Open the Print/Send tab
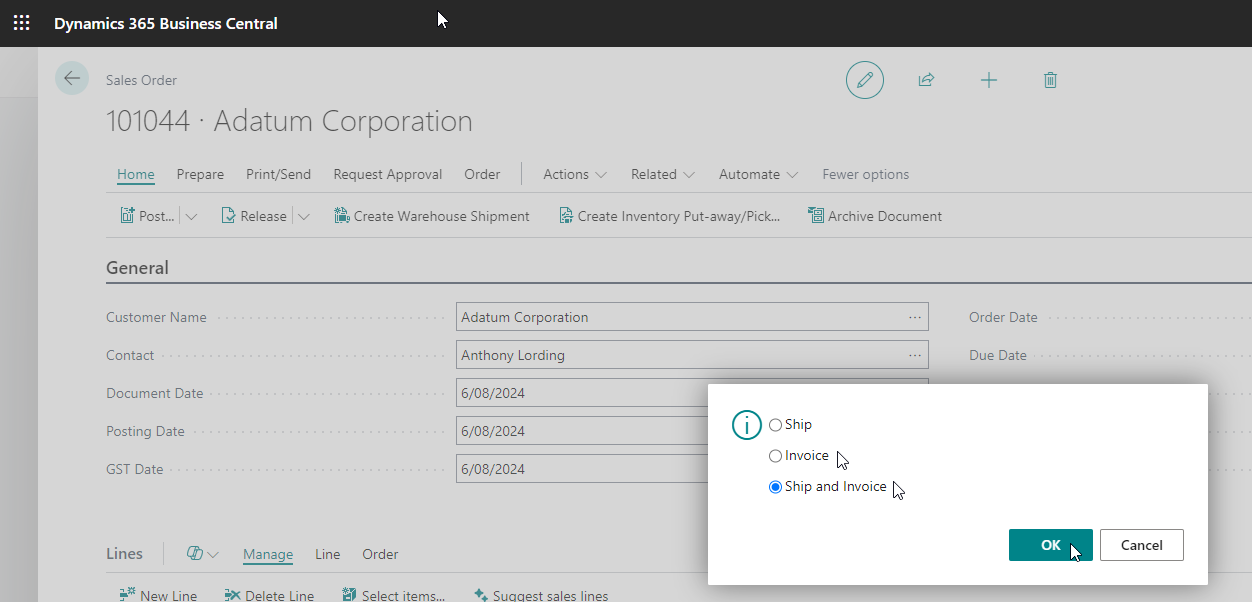 279,174
